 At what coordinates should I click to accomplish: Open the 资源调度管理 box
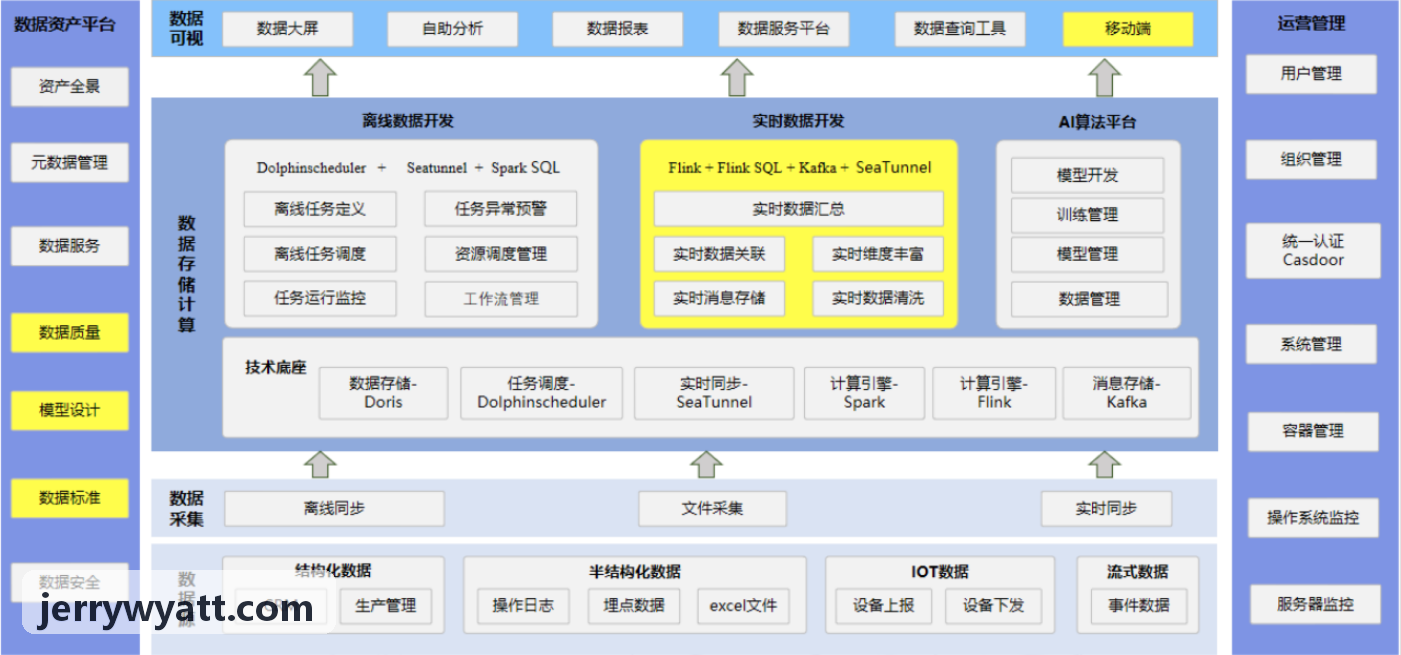coord(501,254)
